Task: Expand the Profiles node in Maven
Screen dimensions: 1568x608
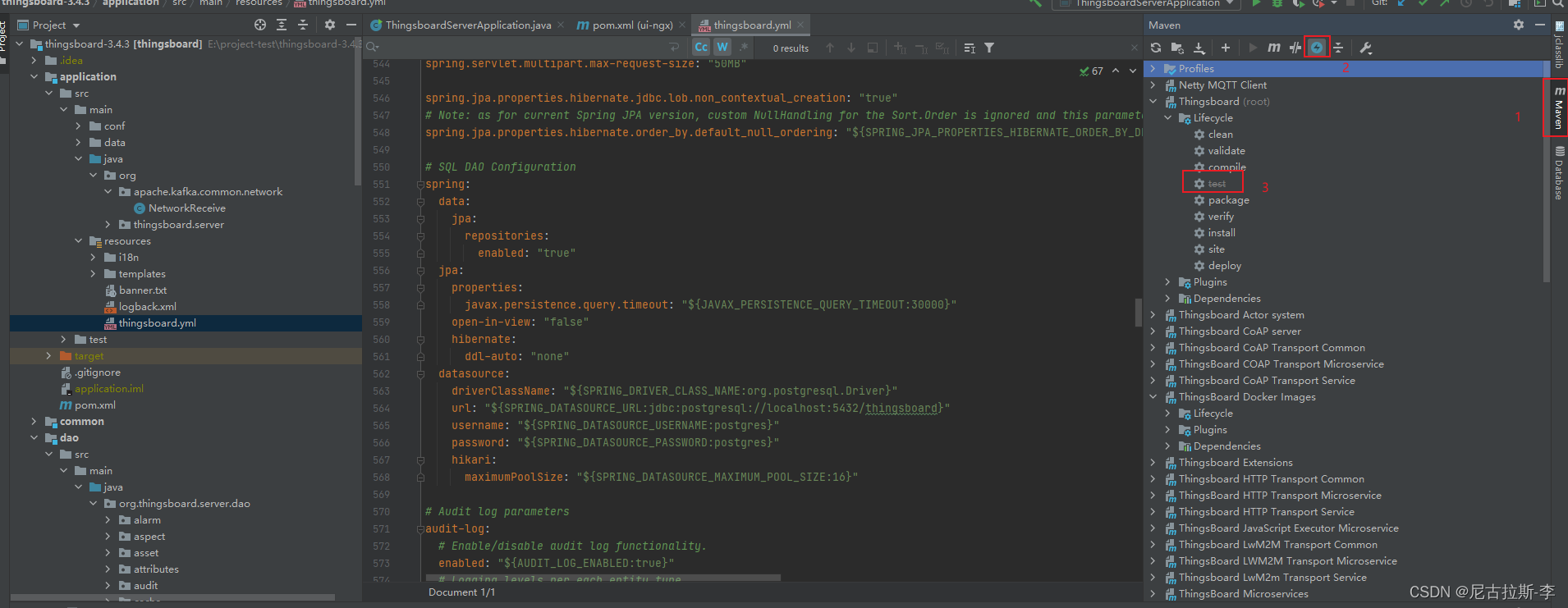Action: 1153,69
